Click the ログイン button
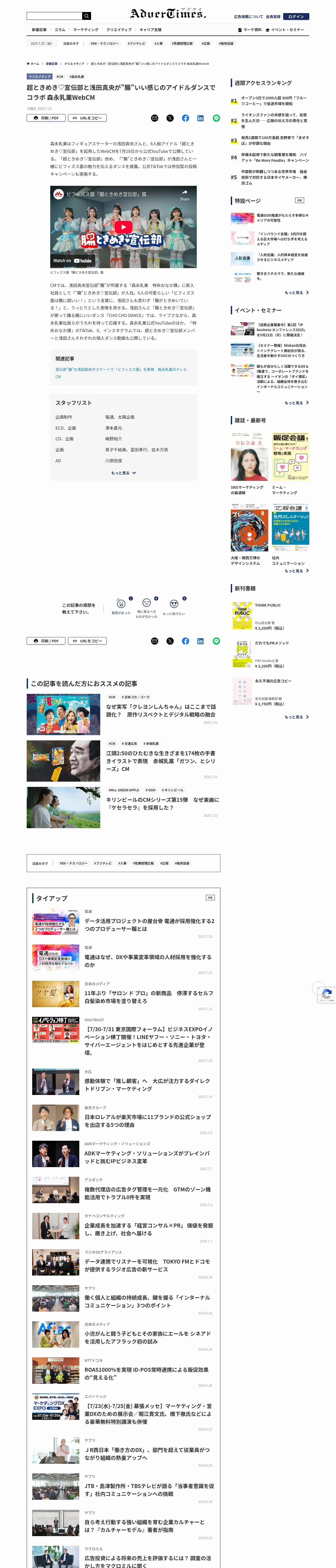 (x=296, y=16)
